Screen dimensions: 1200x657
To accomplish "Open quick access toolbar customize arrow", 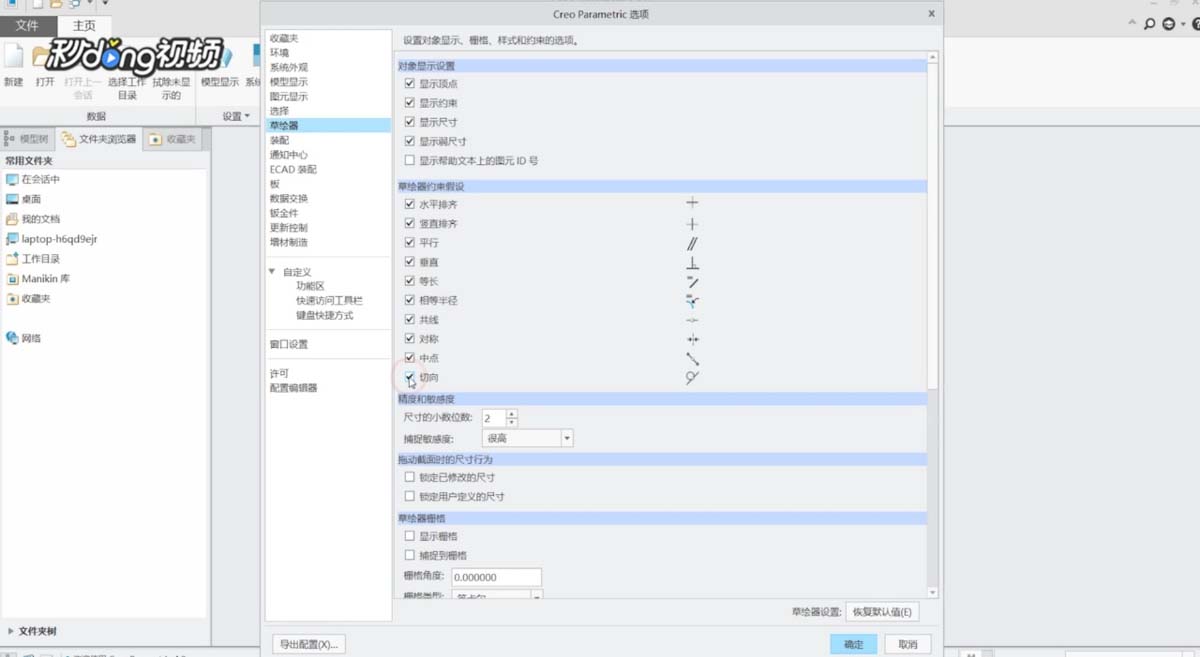I will (105, 4).
